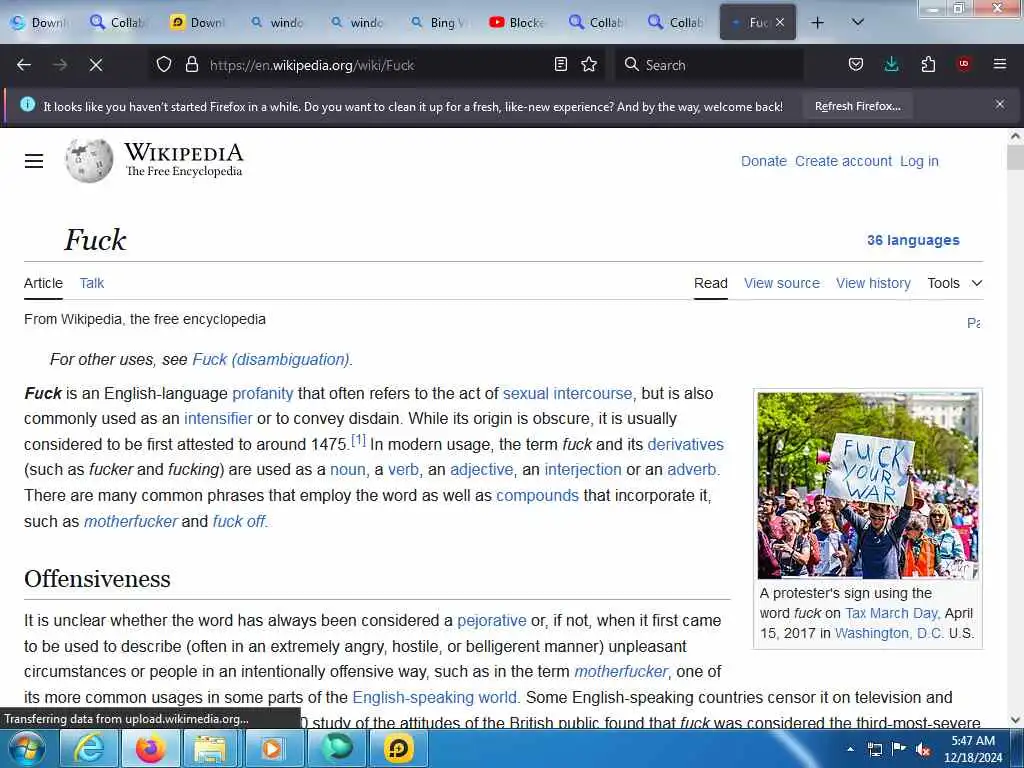This screenshot has height=768, width=1024.
Task: Click the Firefox Search box
Action: click(709, 65)
